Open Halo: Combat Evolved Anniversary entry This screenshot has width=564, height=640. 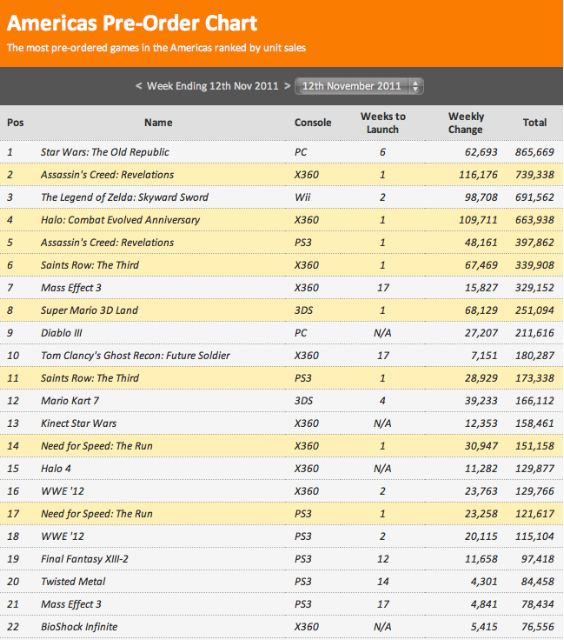(x=120, y=220)
